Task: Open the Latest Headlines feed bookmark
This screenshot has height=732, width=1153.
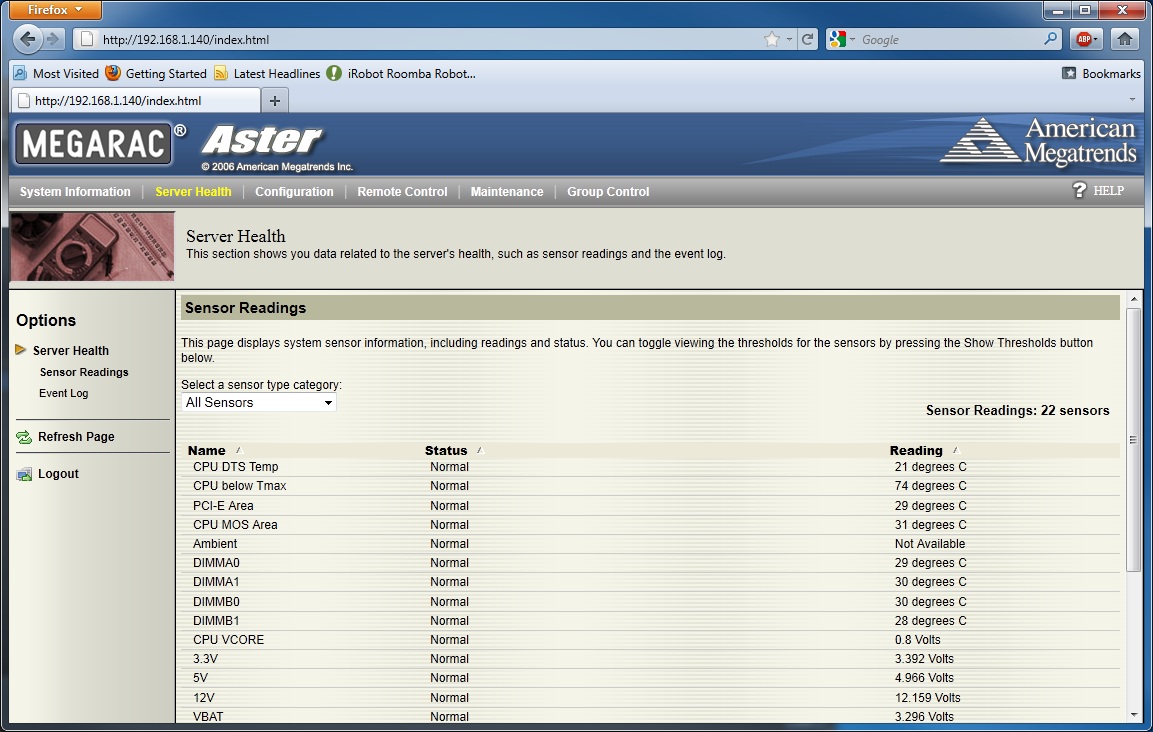Action: (267, 74)
